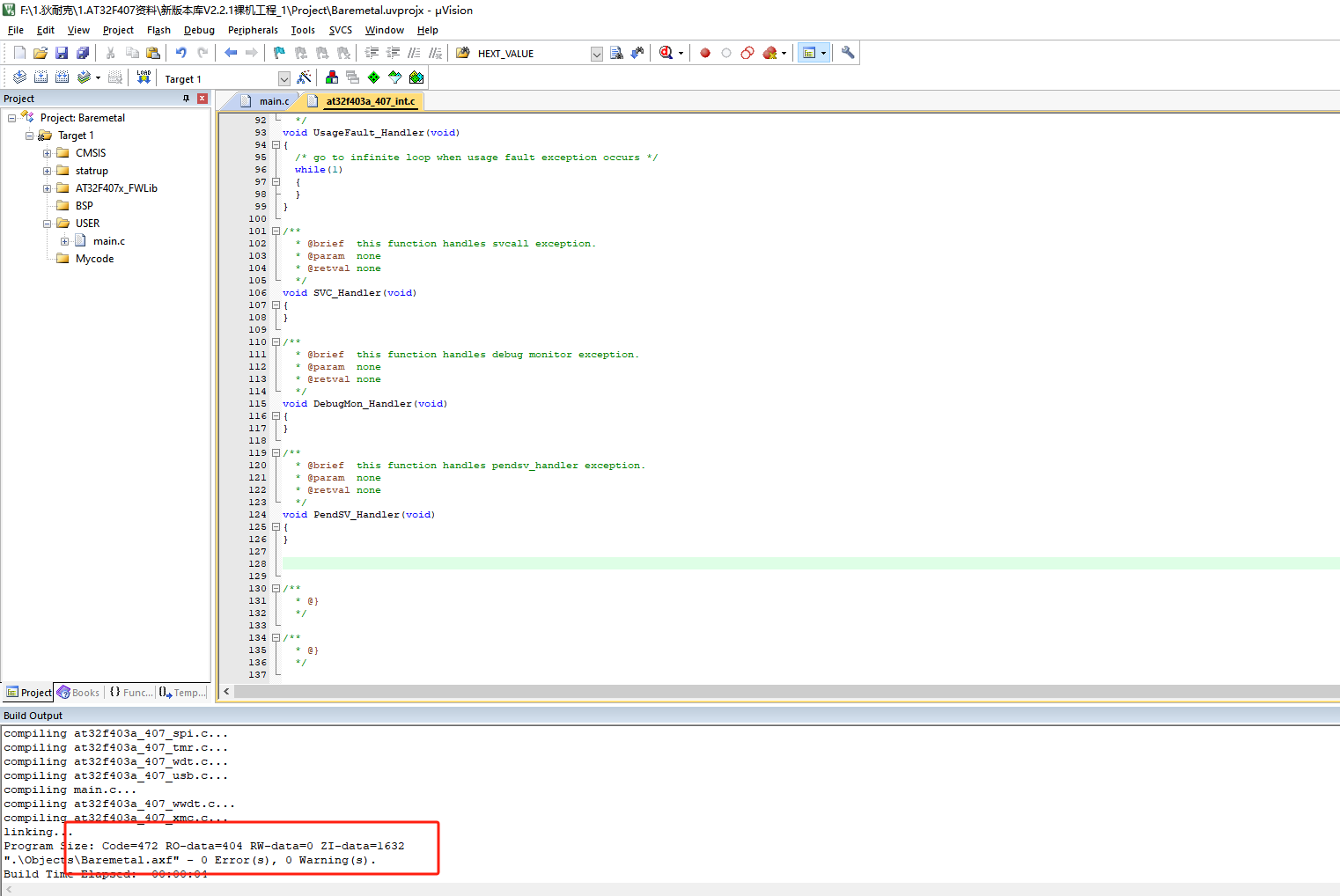Collapse code fold at line 94
1340x896 pixels.
pyautogui.click(x=276, y=145)
